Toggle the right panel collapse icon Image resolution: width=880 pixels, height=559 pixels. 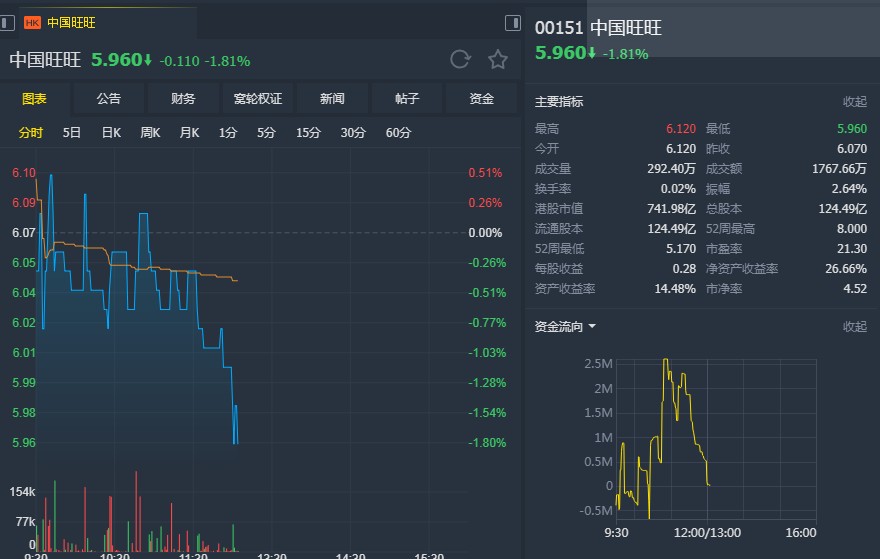(513, 23)
